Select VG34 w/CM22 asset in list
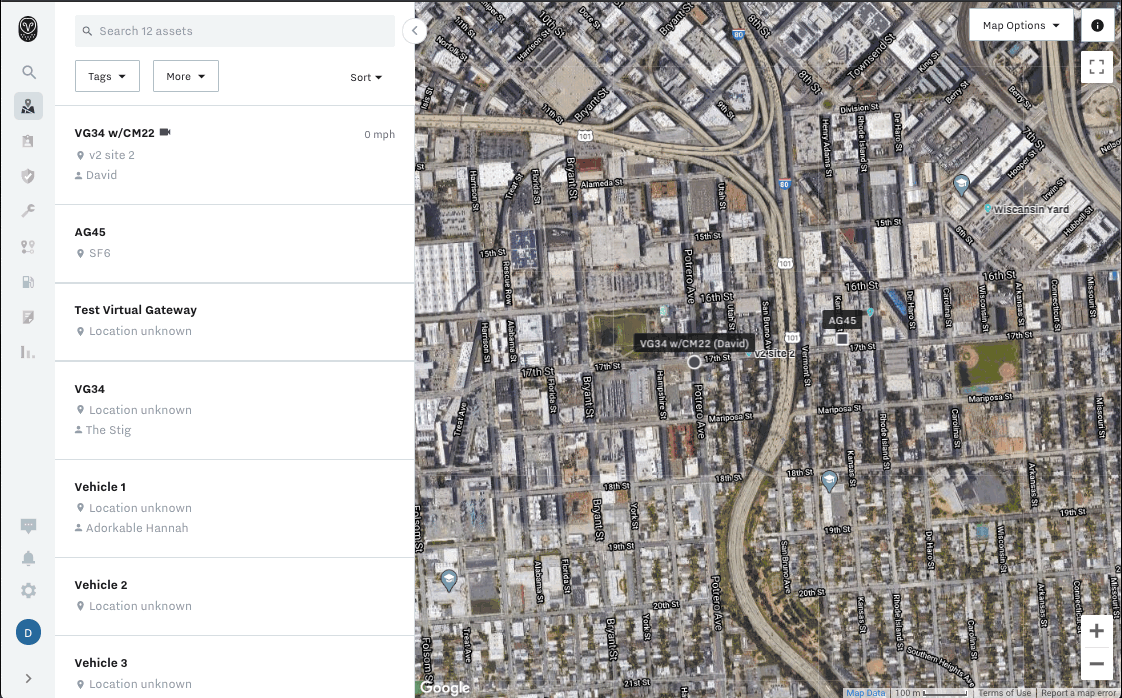This screenshot has height=698, width=1122. click(x=234, y=154)
